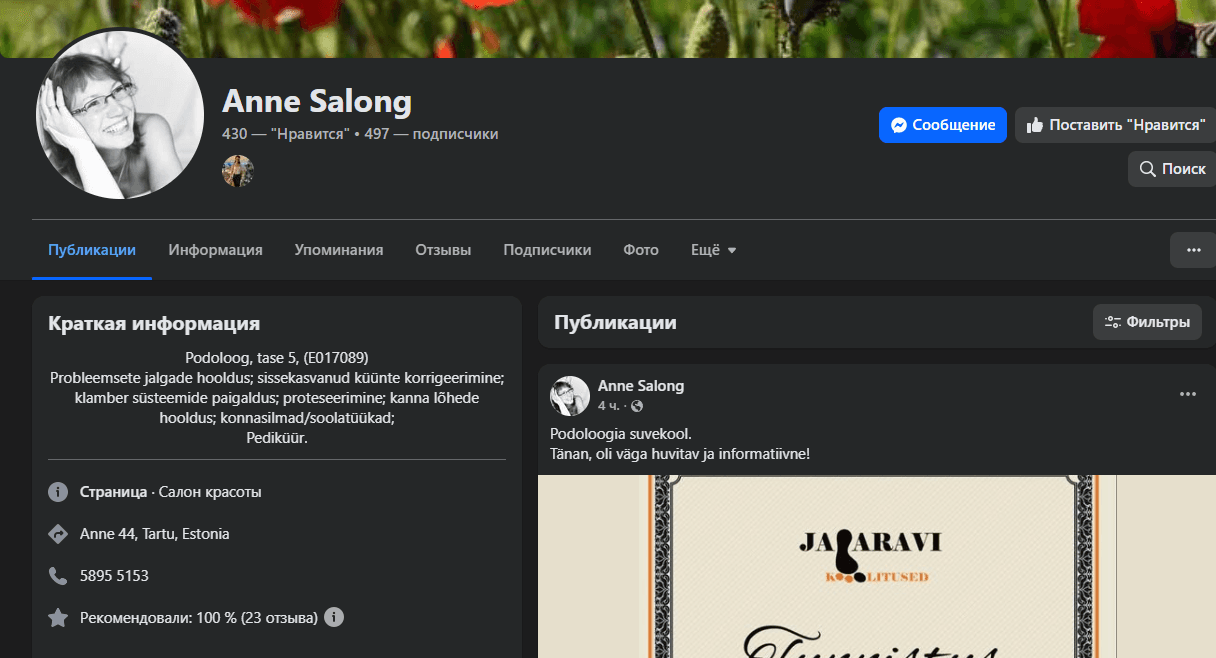The image size is (1216, 658).
Task: Open the Подписчики tab
Action: 547,250
